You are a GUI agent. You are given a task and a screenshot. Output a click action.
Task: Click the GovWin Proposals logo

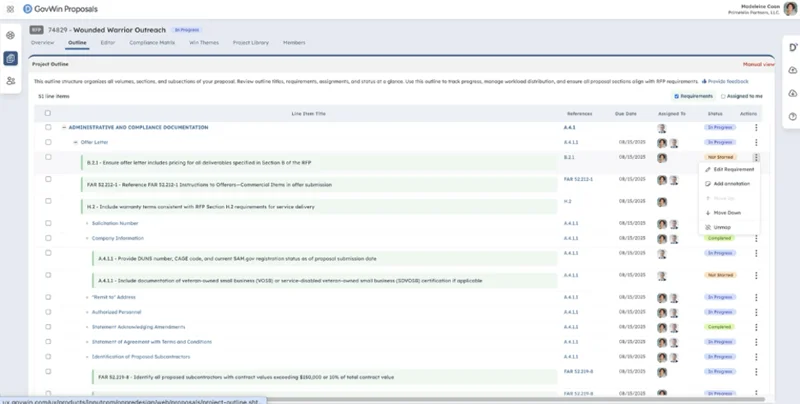[60, 9]
